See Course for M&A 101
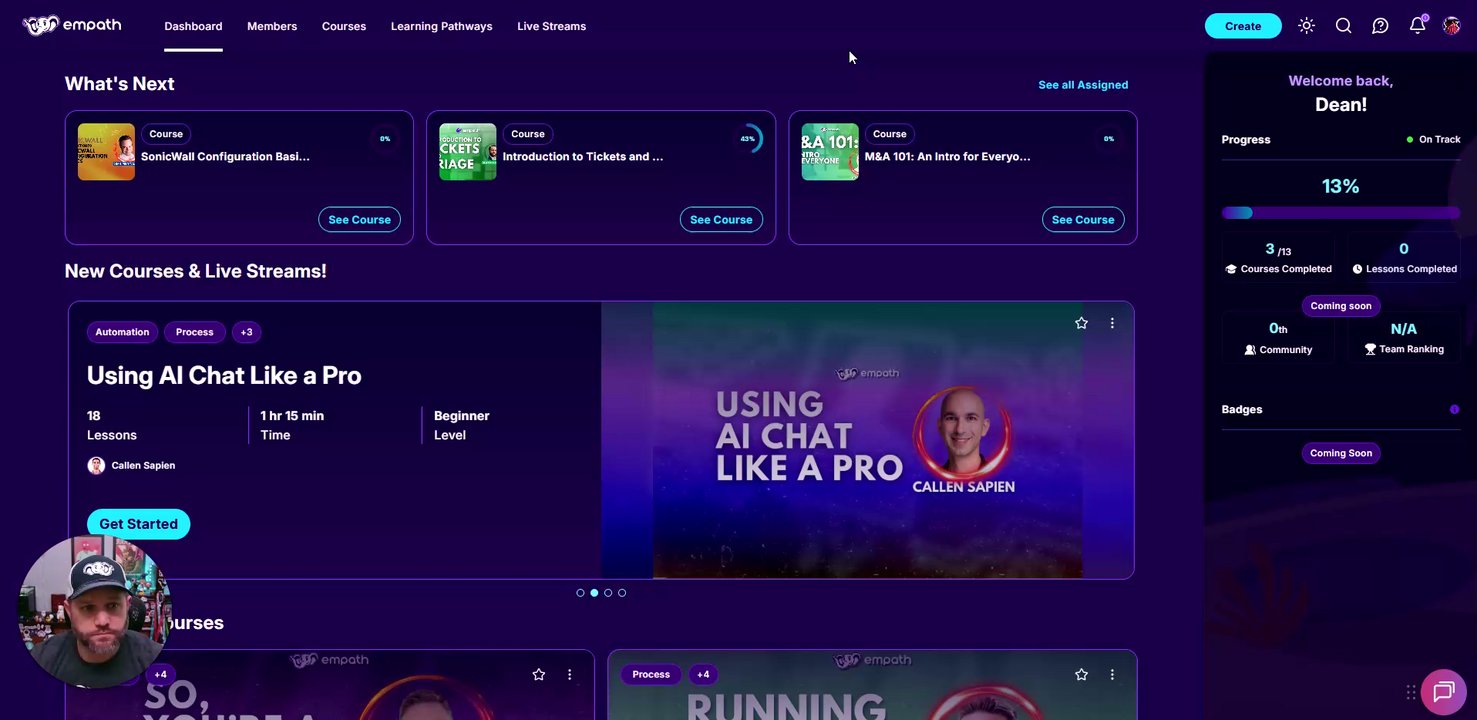The width and height of the screenshot is (1477, 720). pyautogui.click(x=1083, y=220)
